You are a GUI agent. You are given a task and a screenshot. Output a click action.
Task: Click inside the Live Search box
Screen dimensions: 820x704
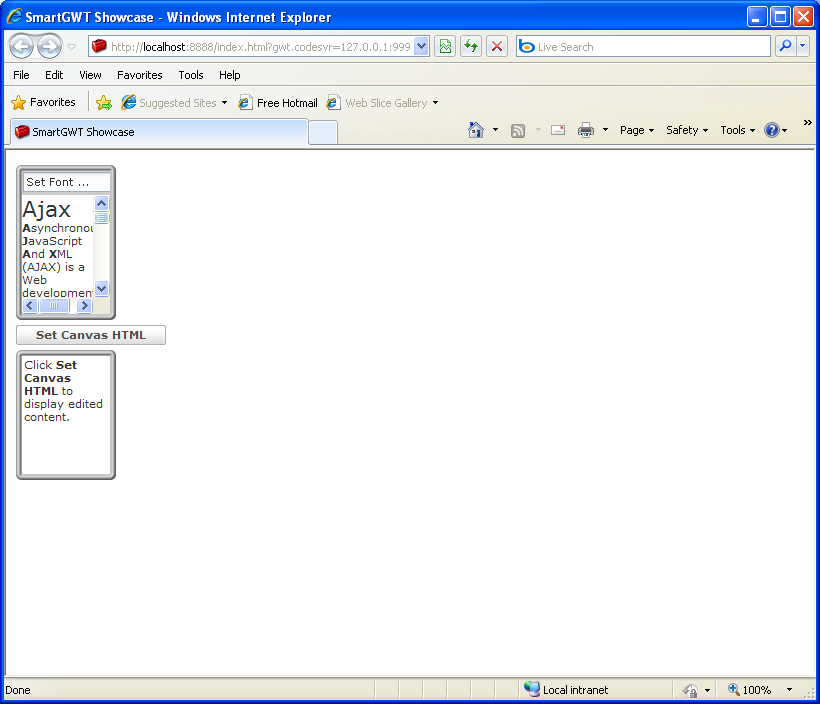(x=643, y=47)
